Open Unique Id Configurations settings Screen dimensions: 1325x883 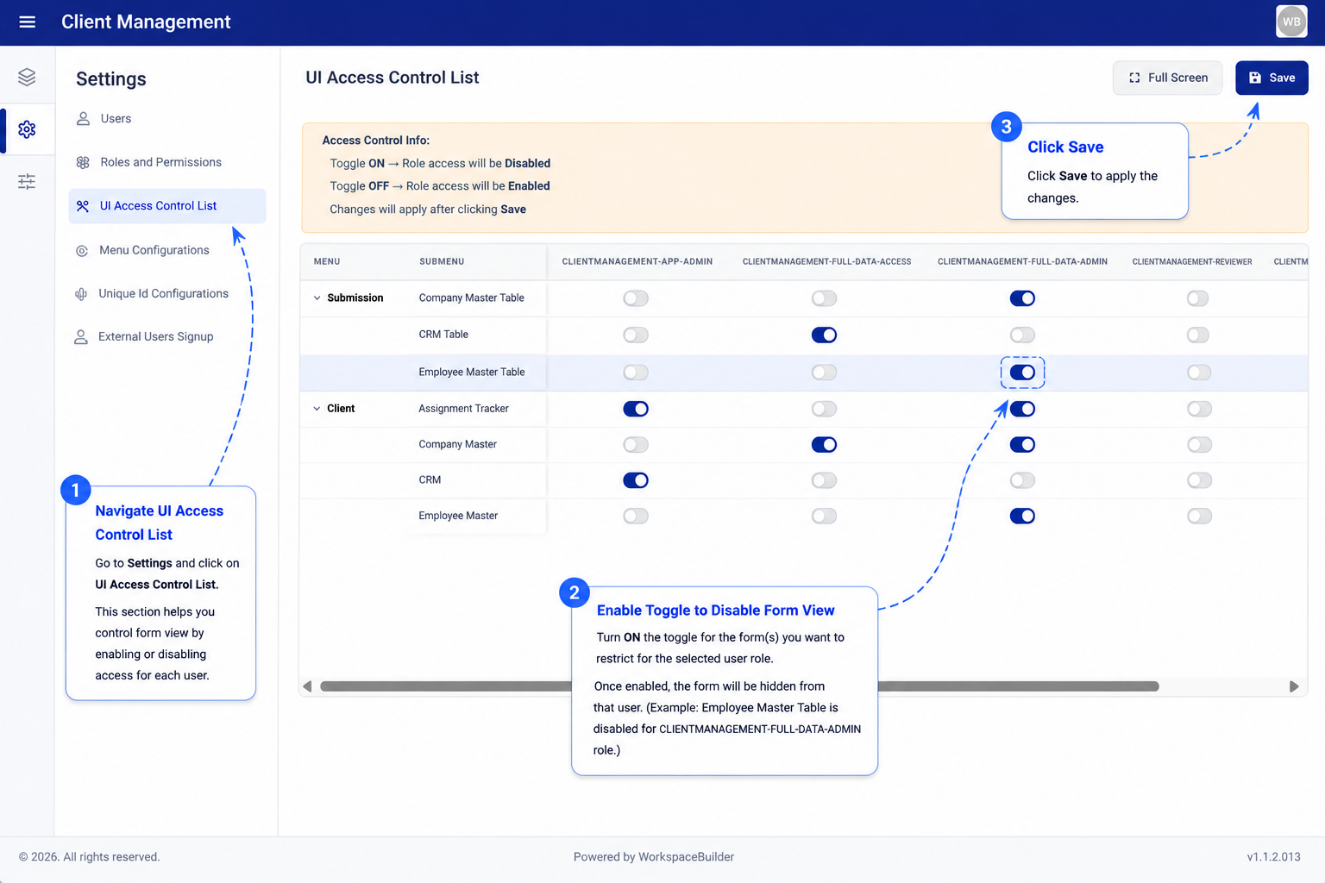[x=167, y=294]
